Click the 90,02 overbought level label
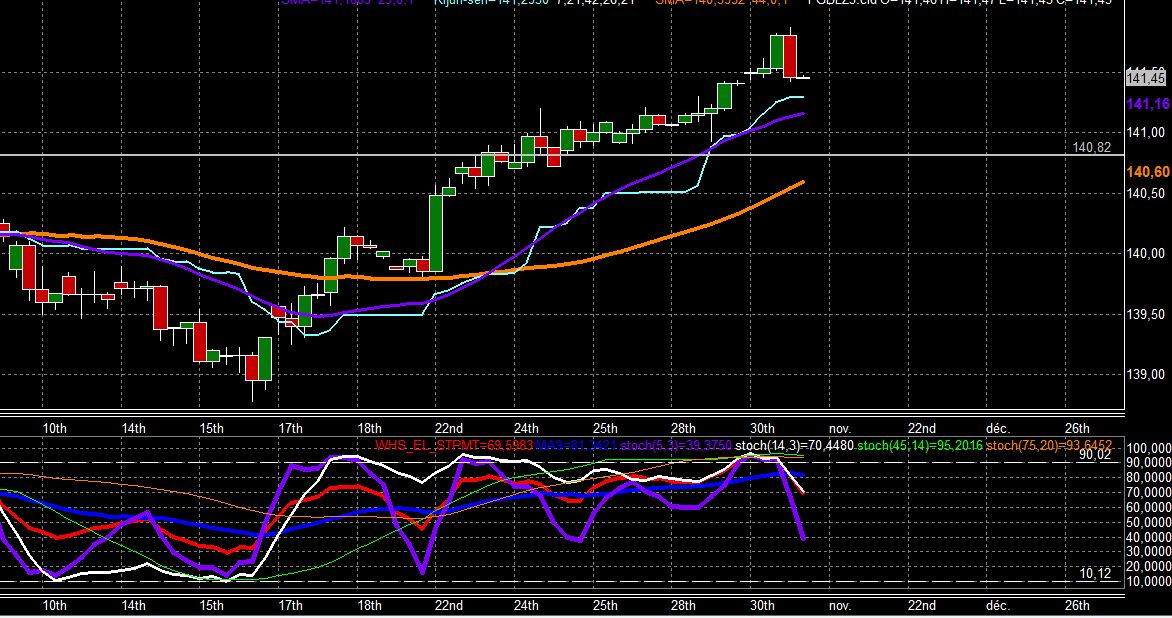The width and height of the screenshot is (1172, 618). (x=1095, y=454)
